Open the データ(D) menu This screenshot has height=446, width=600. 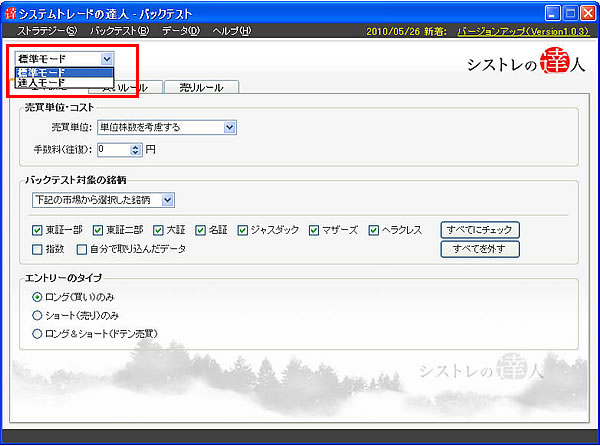[181, 31]
